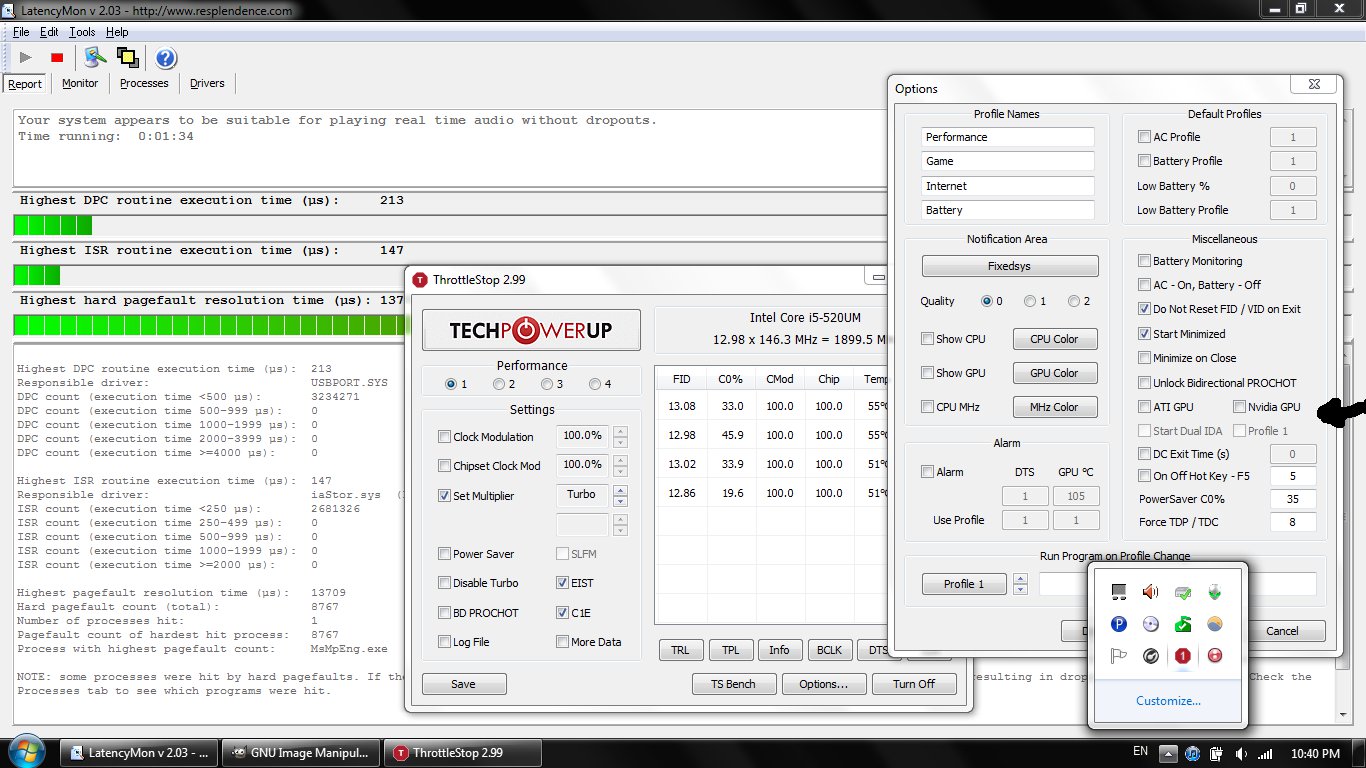Screen dimensions: 1366x768
Task: Click the Save button in ThrottleStop
Action: pos(464,684)
